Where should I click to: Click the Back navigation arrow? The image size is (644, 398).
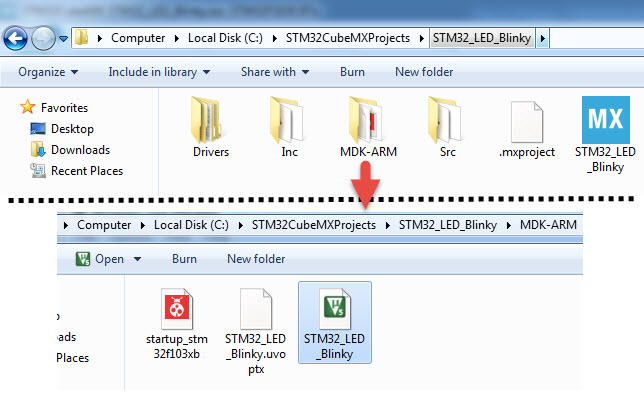pyautogui.click(x=16, y=39)
